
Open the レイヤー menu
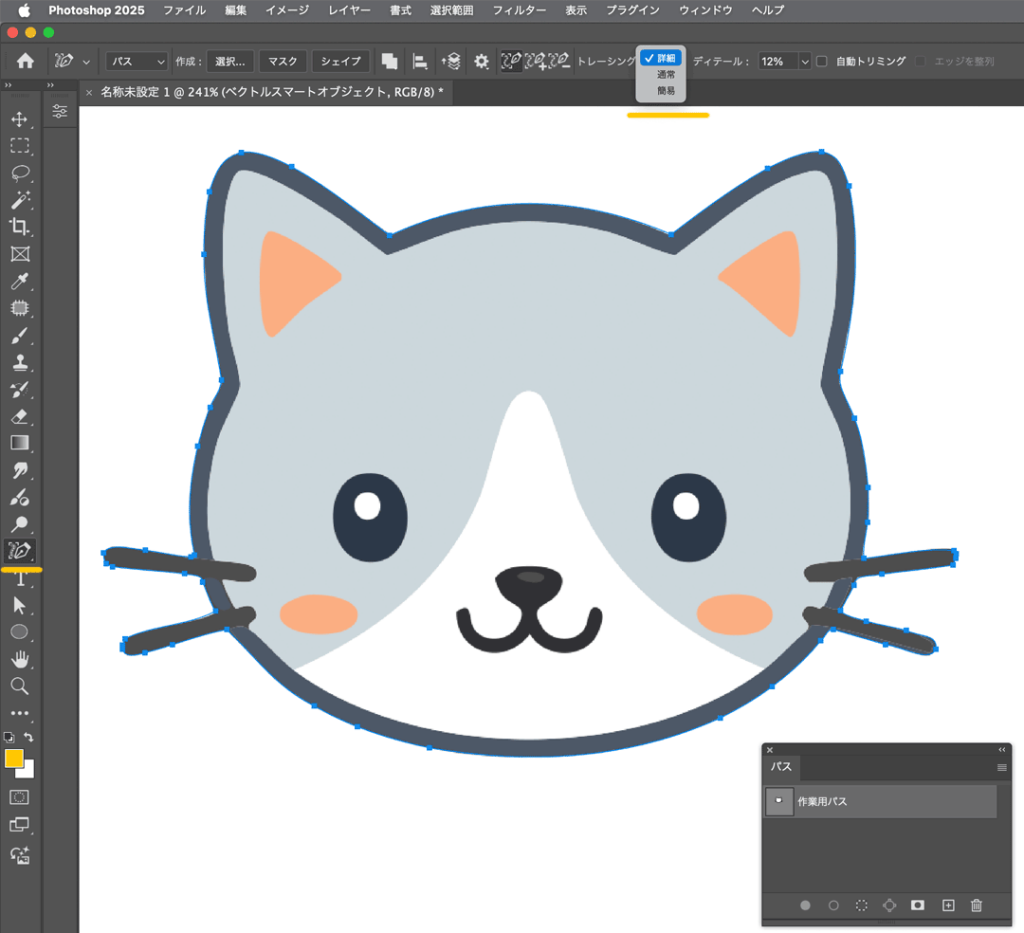[x=350, y=10]
